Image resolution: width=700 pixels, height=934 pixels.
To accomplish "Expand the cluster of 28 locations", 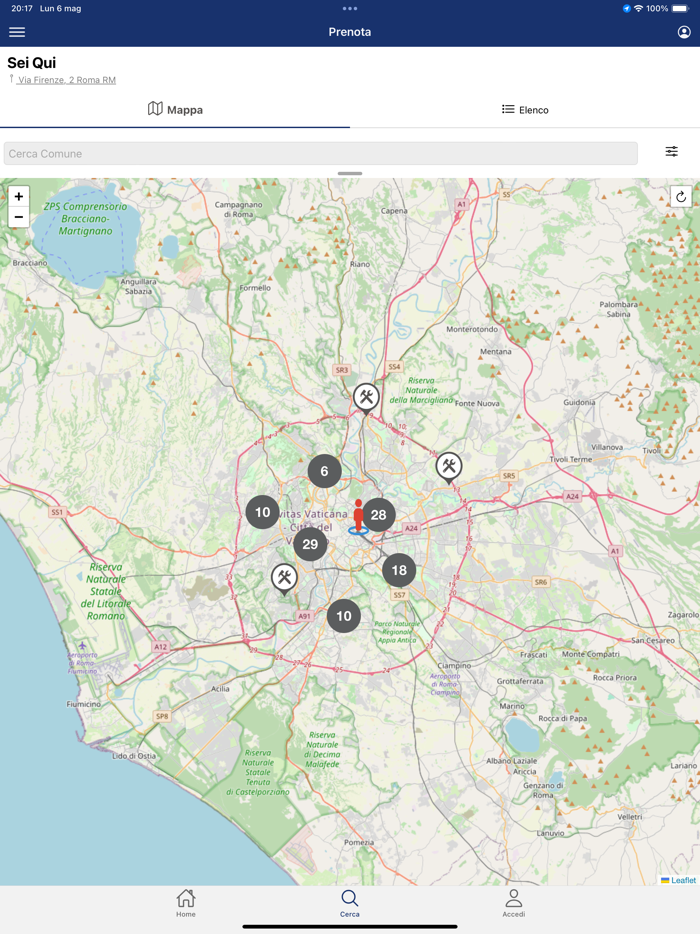I will click(x=378, y=515).
